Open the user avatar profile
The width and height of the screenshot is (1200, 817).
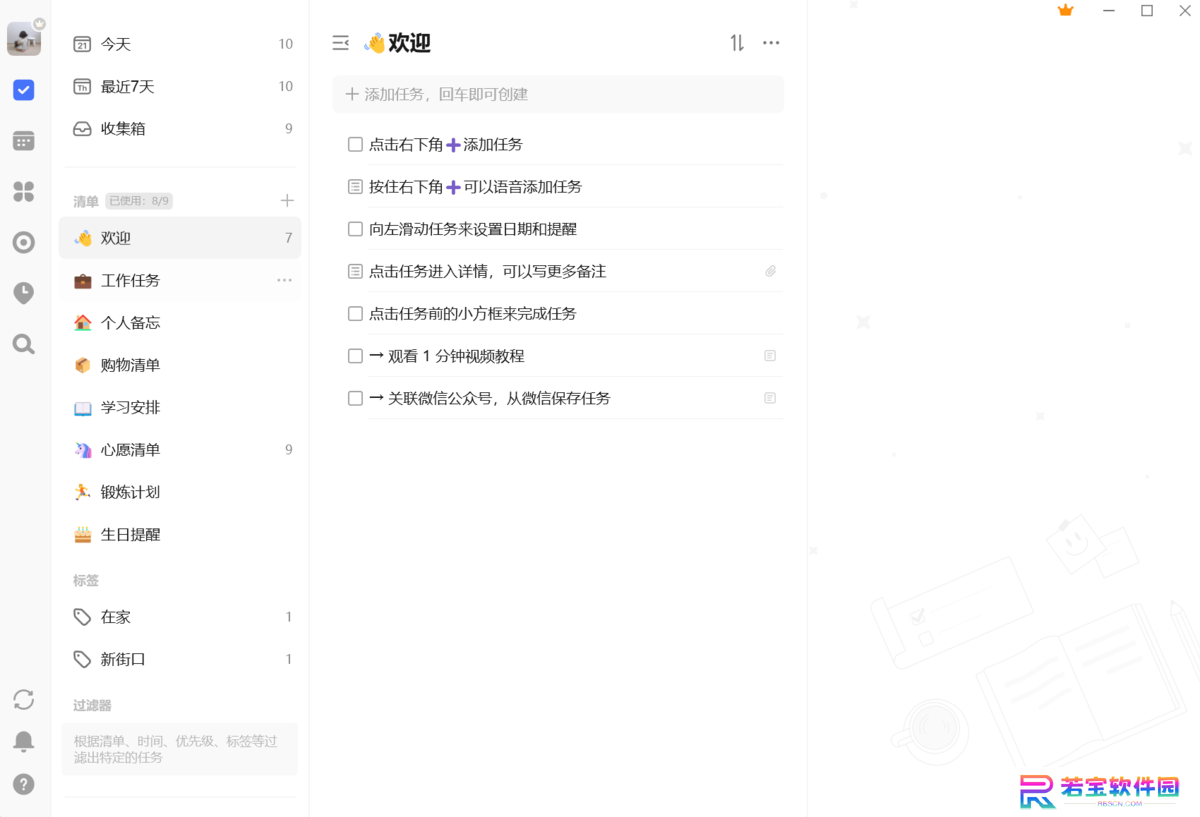point(24,39)
